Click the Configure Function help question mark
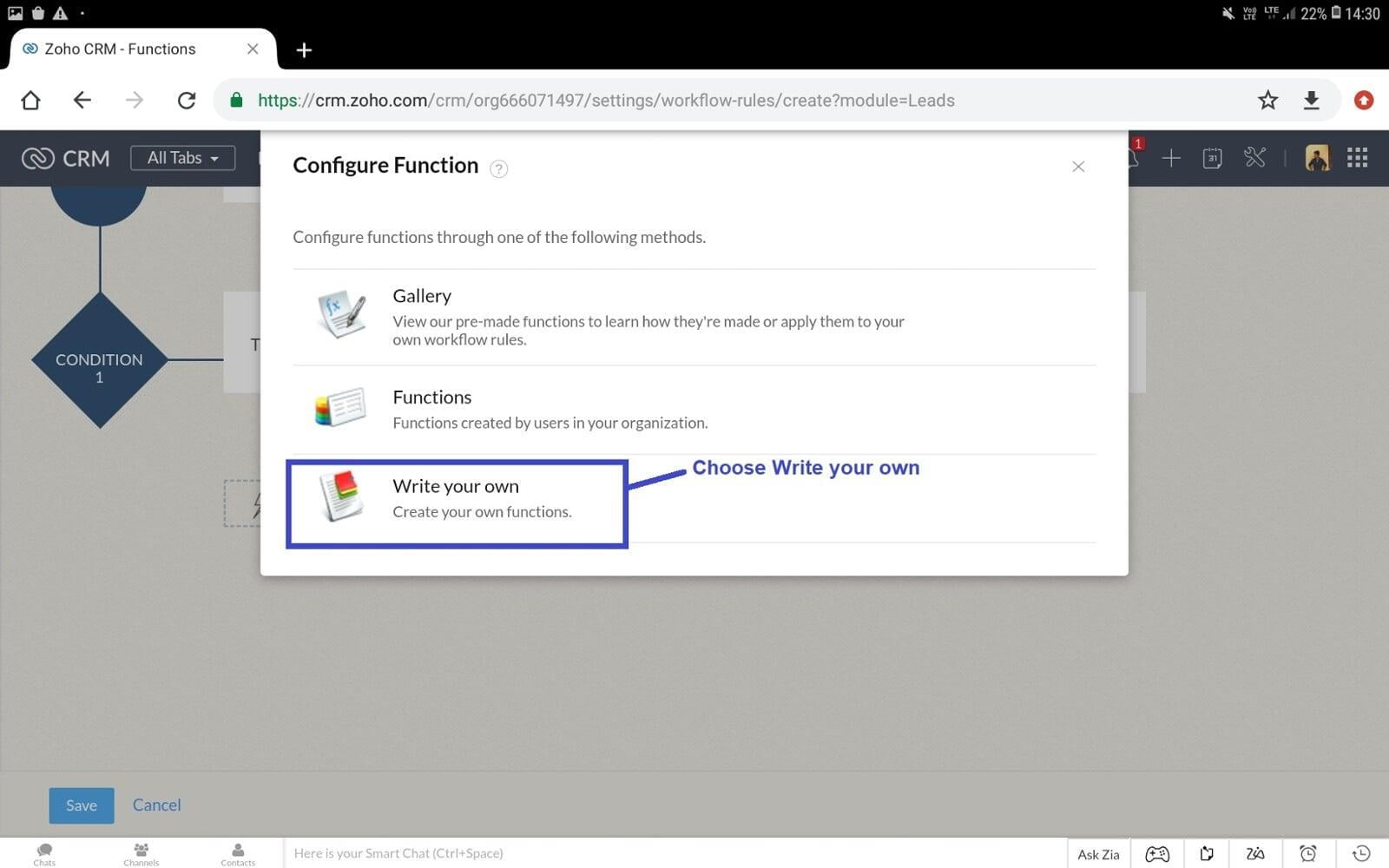Viewport: 1389px width, 868px height. (498, 168)
